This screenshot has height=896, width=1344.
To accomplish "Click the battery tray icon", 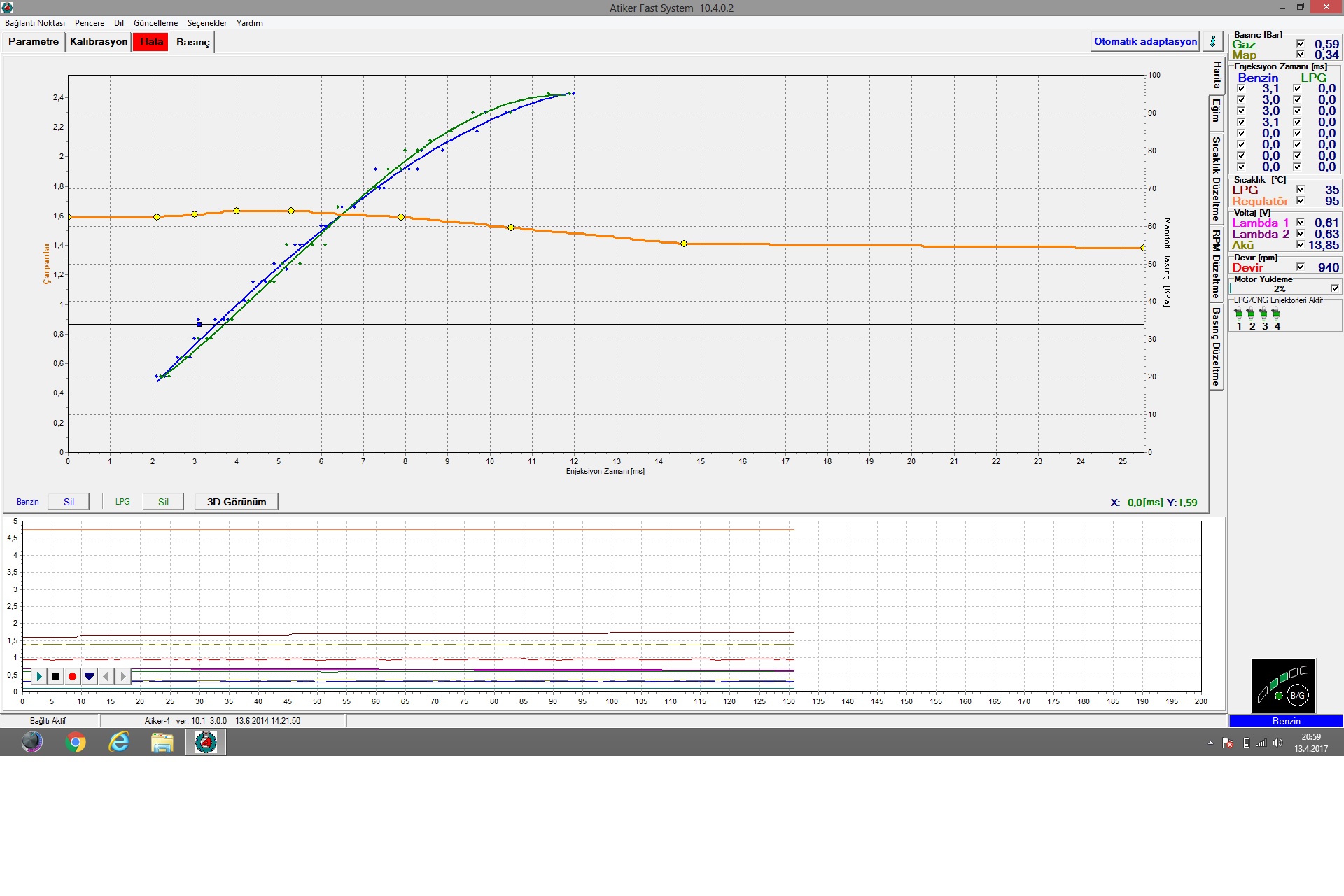I will click(1246, 743).
